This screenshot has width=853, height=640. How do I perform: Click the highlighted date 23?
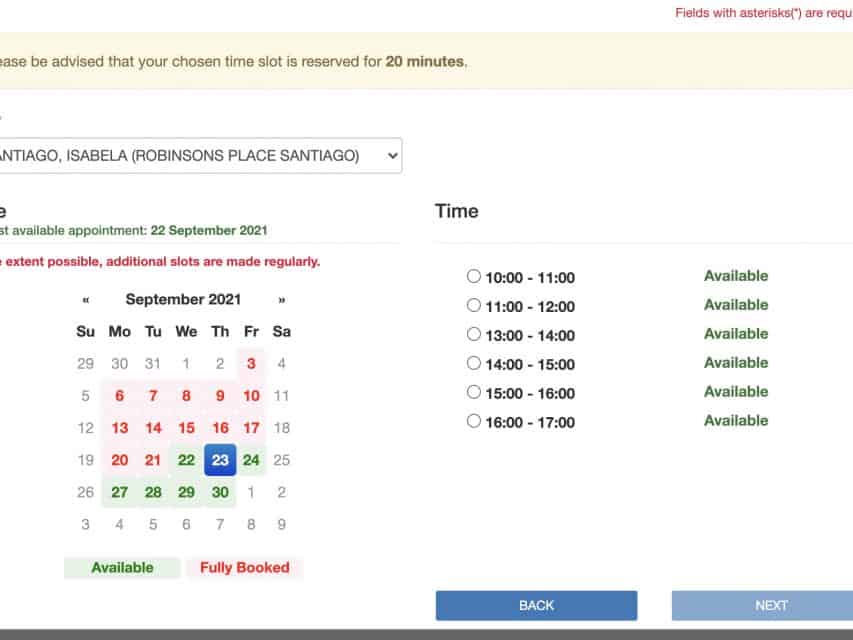click(220, 460)
